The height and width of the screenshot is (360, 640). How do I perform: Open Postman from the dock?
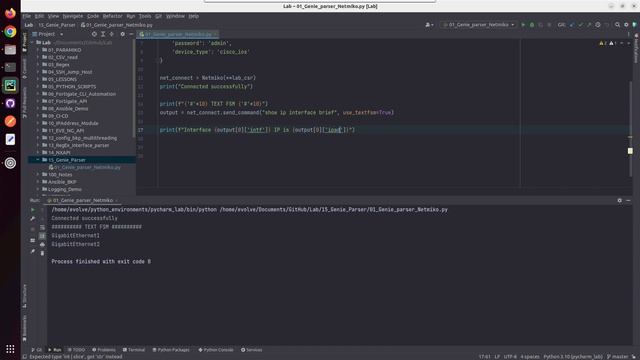(x=10, y=121)
